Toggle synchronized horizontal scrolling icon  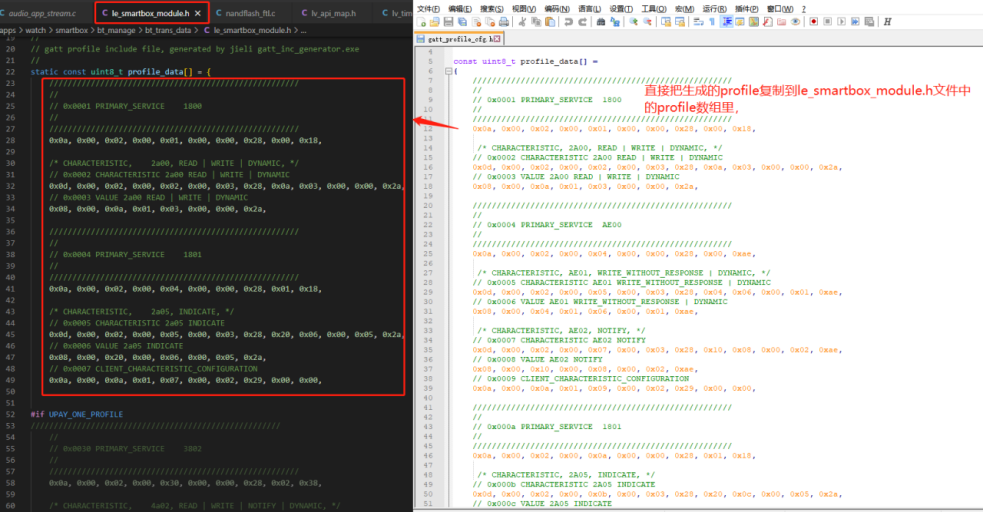pyautogui.click(x=680, y=22)
